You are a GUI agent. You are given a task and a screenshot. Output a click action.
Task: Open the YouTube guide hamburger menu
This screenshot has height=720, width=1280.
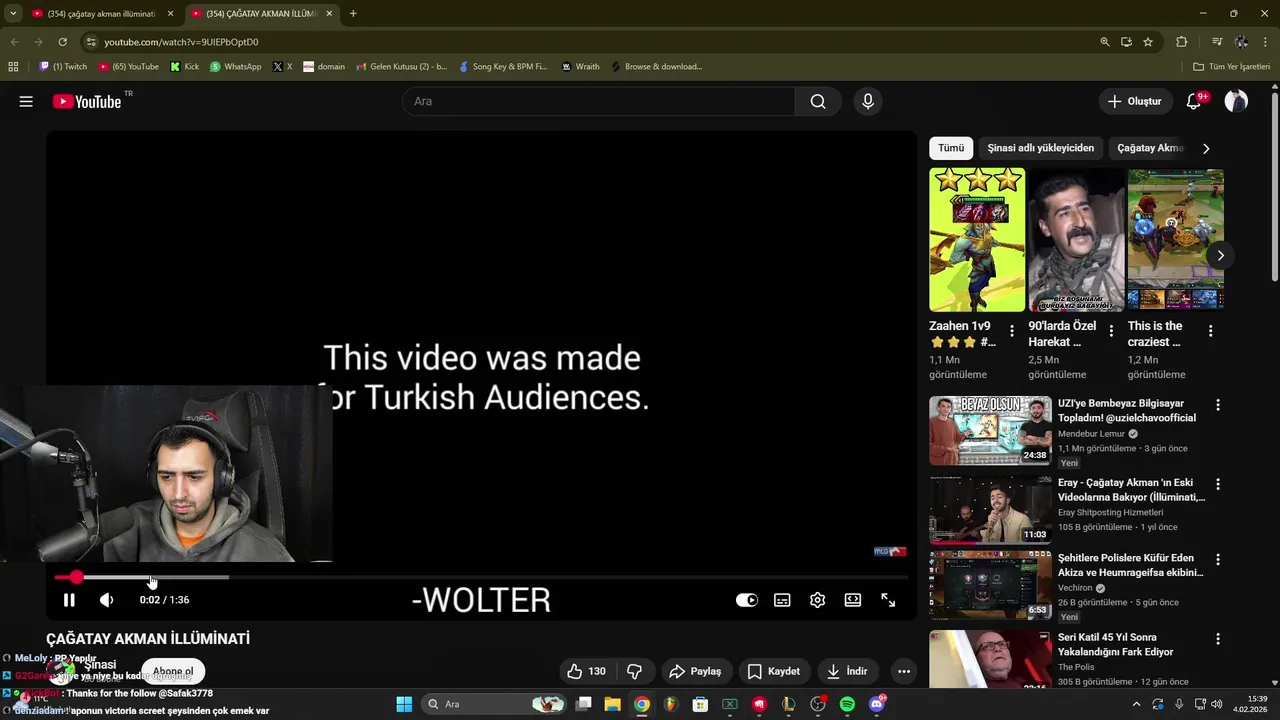tap(26, 101)
